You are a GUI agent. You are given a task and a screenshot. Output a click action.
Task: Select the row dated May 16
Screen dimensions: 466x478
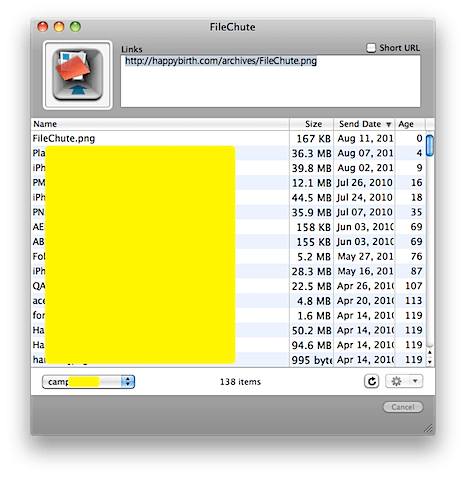coord(228,271)
